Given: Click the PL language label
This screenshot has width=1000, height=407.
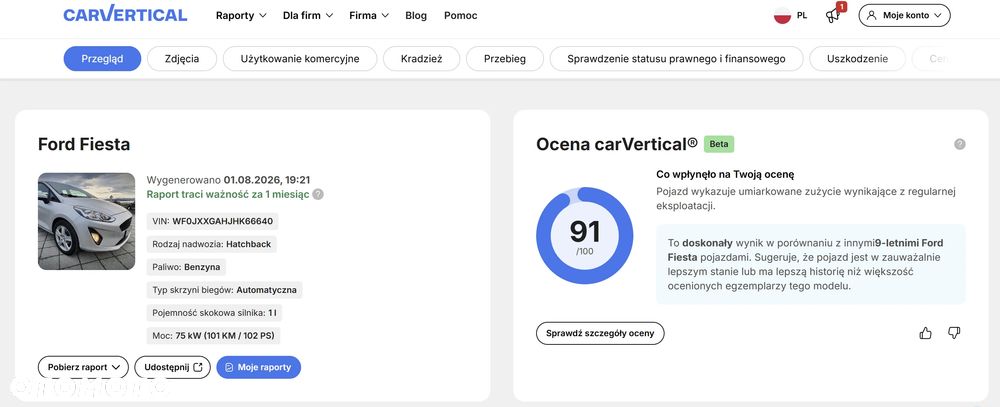Looking at the screenshot, I should pos(802,15).
